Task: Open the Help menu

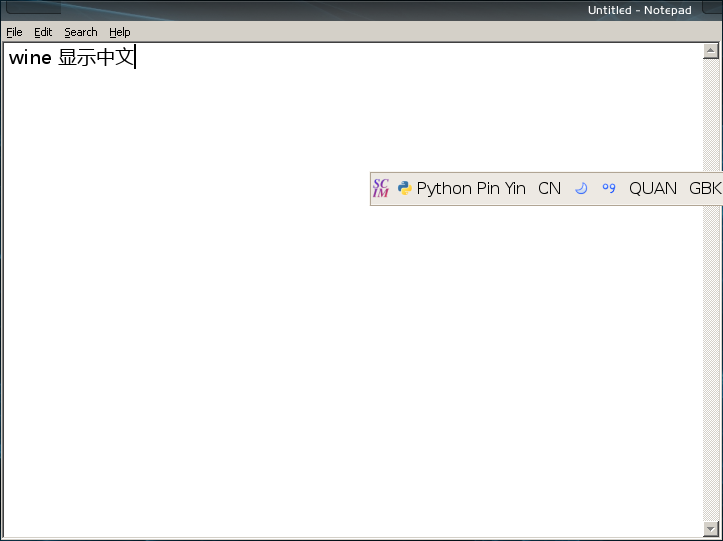Action: pos(119,32)
